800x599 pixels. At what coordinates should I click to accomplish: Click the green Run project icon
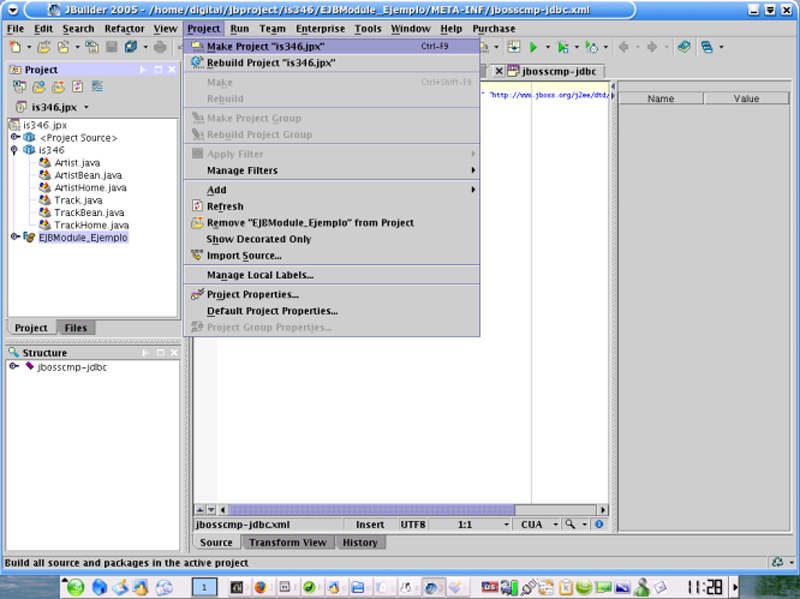pyautogui.click(x=534, y=47)
